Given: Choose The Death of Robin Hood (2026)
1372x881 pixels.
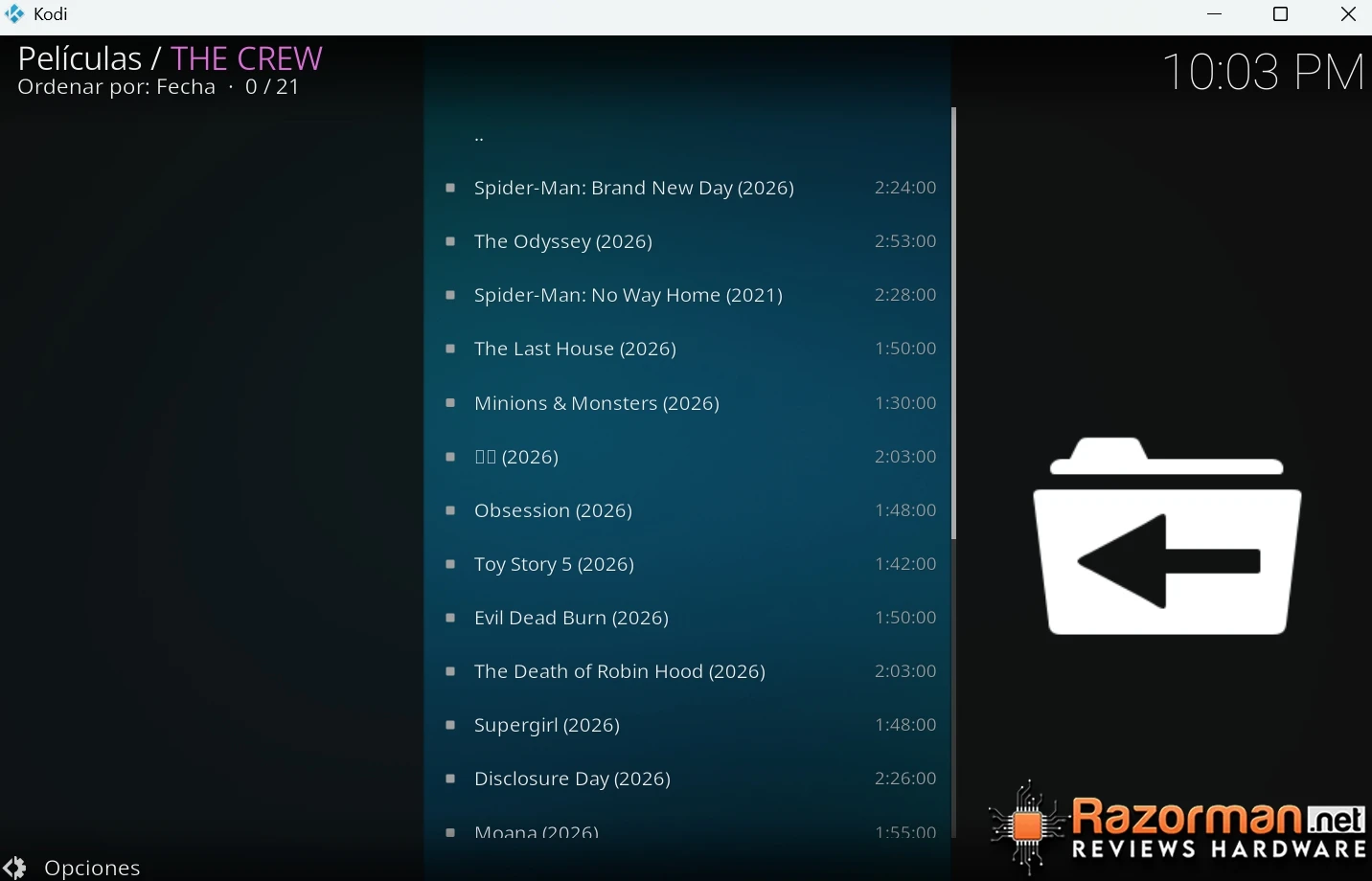Looking at the screenshot, I should 688,671.
